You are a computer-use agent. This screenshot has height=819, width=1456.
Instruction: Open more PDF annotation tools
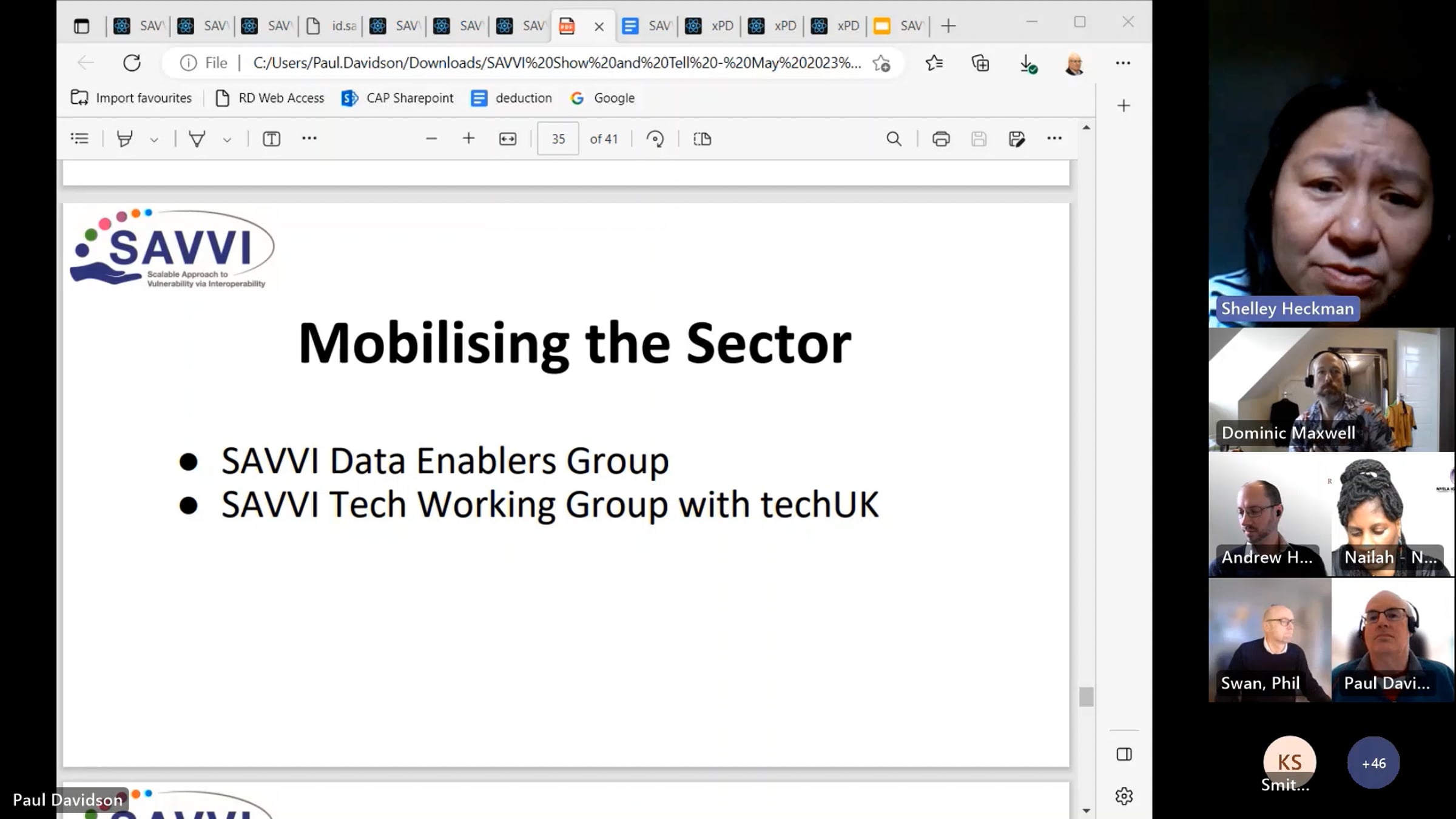(x=309, y=139)
